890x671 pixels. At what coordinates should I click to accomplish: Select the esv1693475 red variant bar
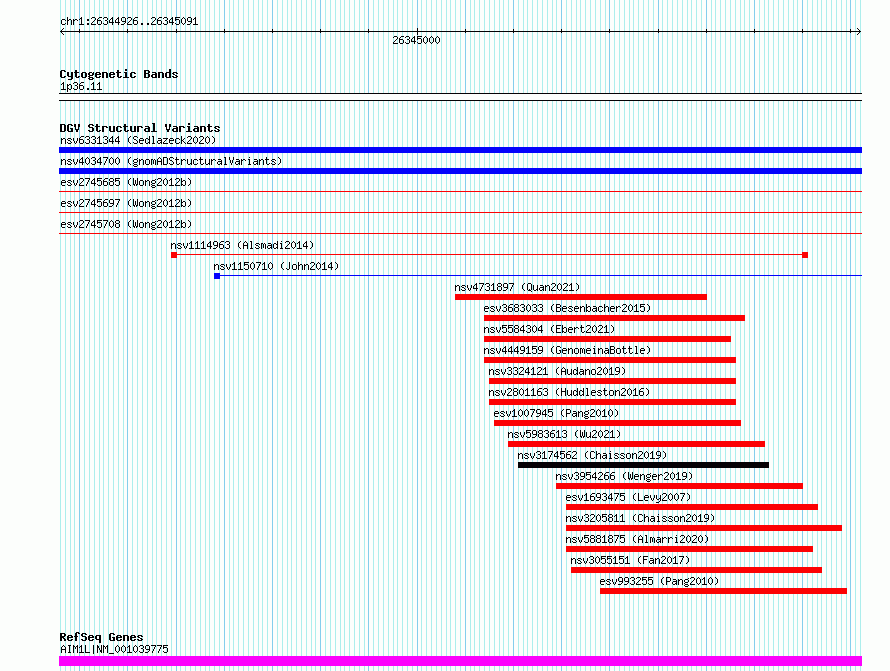(692, 507)
